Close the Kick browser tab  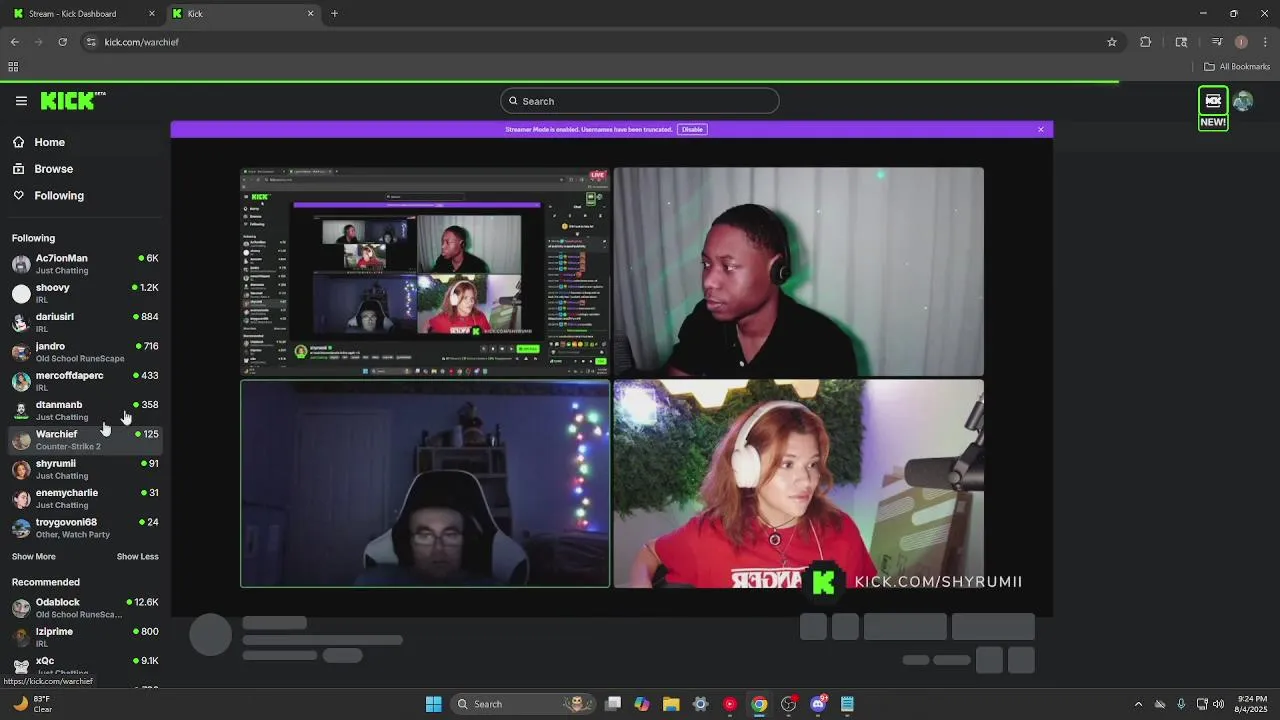click(x=310, y=14)
